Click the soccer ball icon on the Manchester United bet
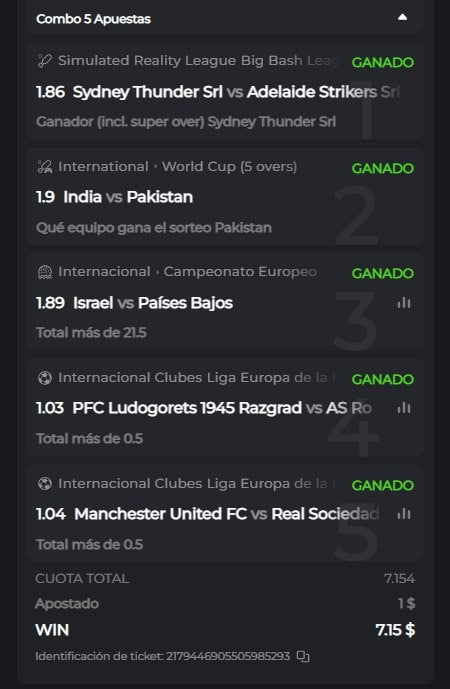 click(44, 484)
